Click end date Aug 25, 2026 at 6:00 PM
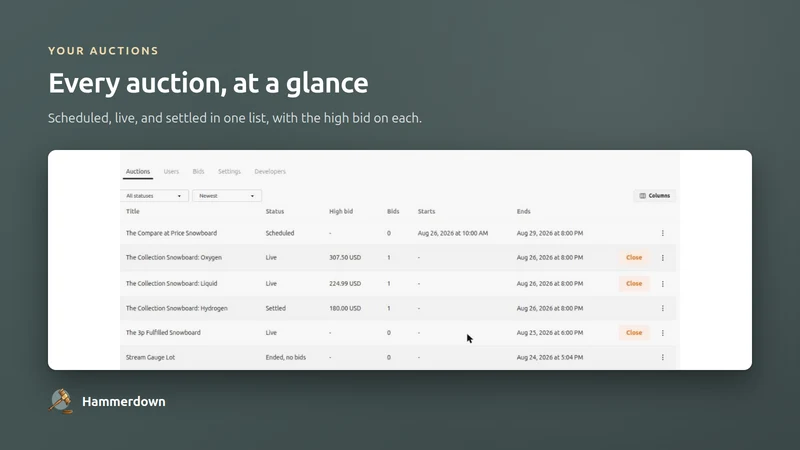 (549, 333)
